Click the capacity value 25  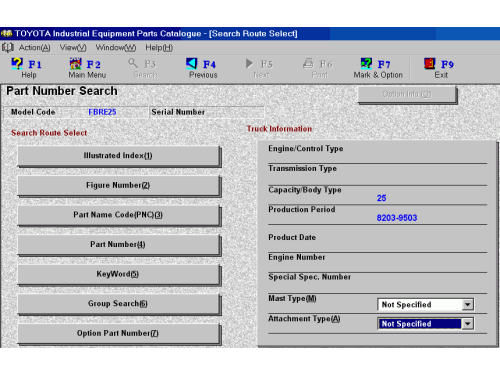[x=381, y=198]
